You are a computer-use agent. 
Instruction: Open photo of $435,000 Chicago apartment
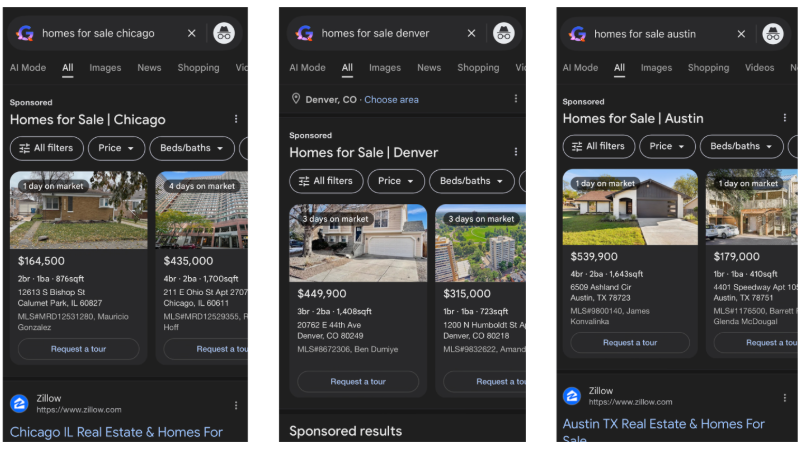click(x=202, y=210)
